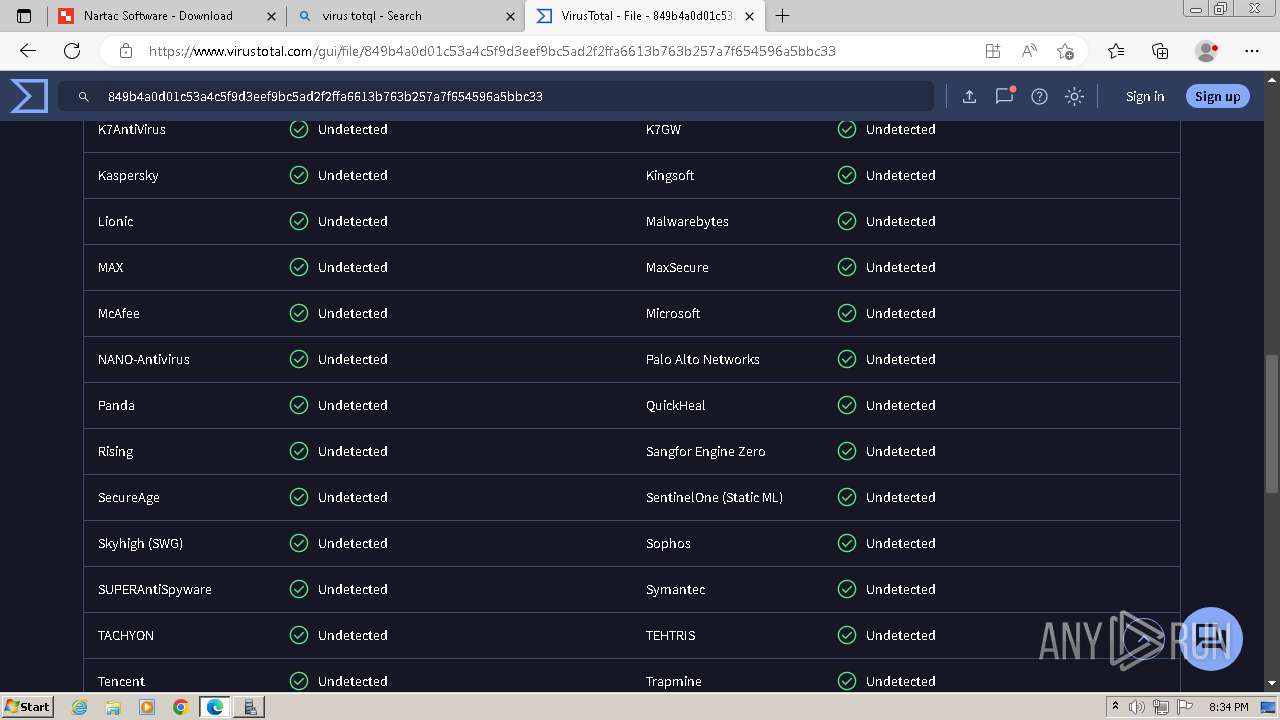The image size is (1280, 720).
Task: Close the VirusTotal tab
Action: 749,16
